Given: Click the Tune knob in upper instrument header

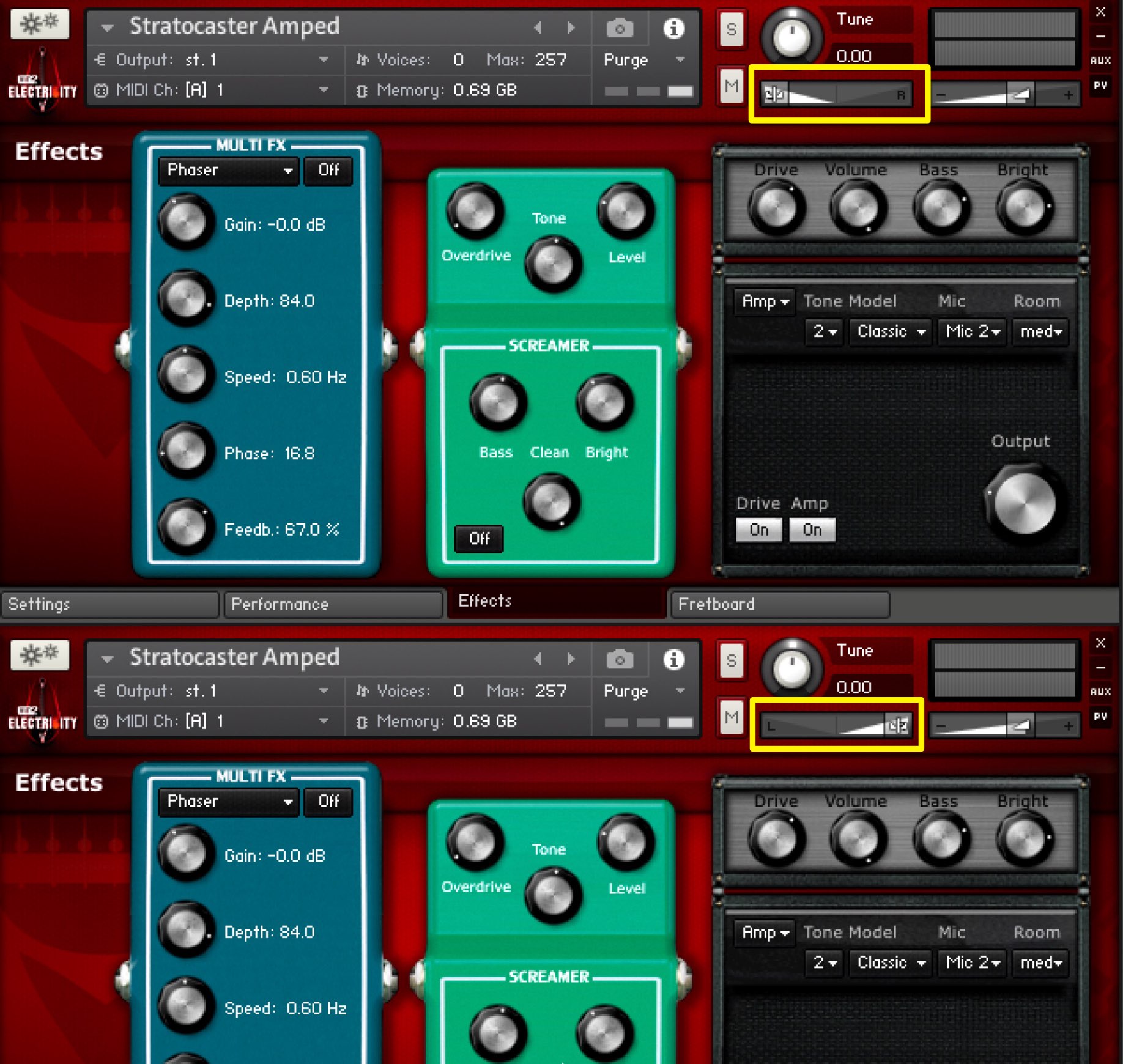Looking at the screenshot, I should click(x=791, y=37).
